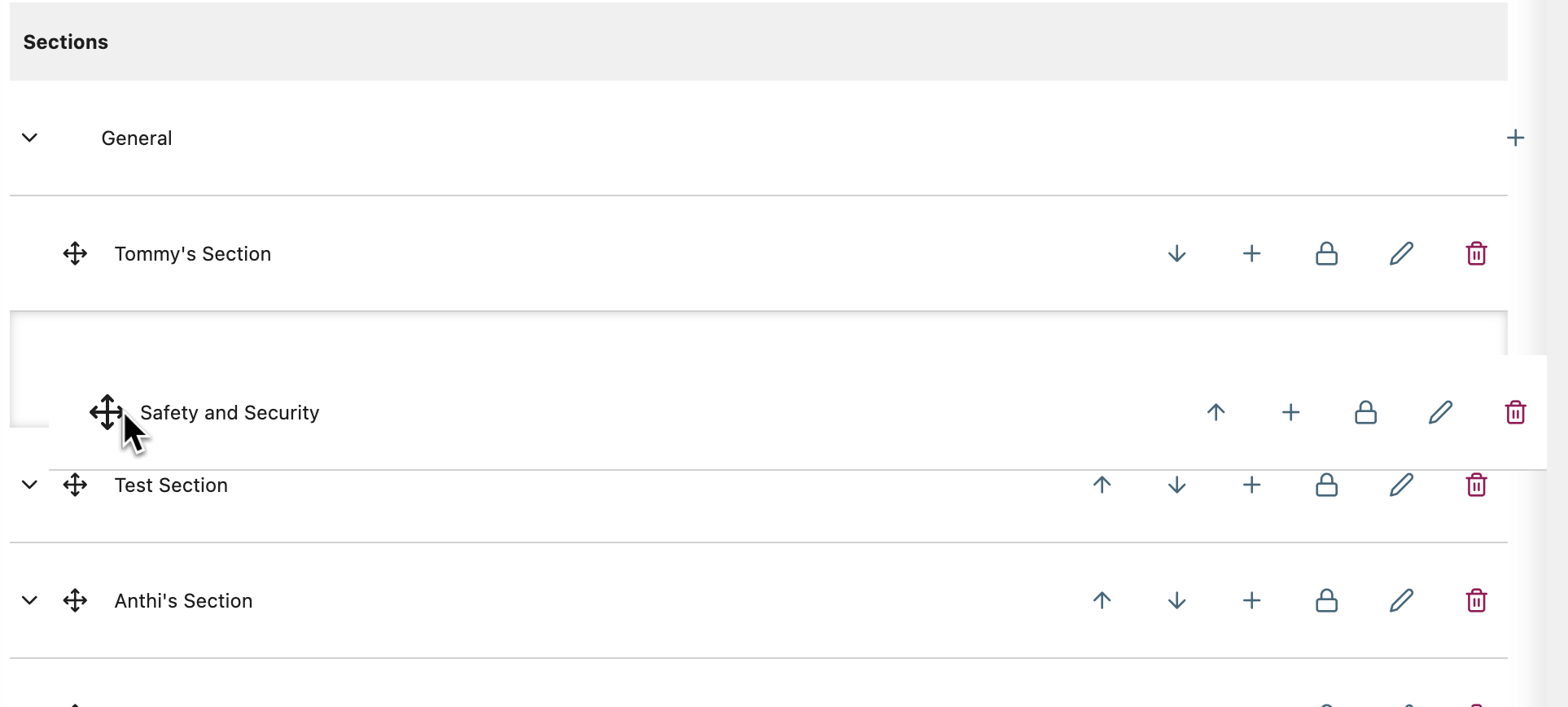1568x707 pixels.
Task: Click the plus icon in General row
Action: point(1515,138)
